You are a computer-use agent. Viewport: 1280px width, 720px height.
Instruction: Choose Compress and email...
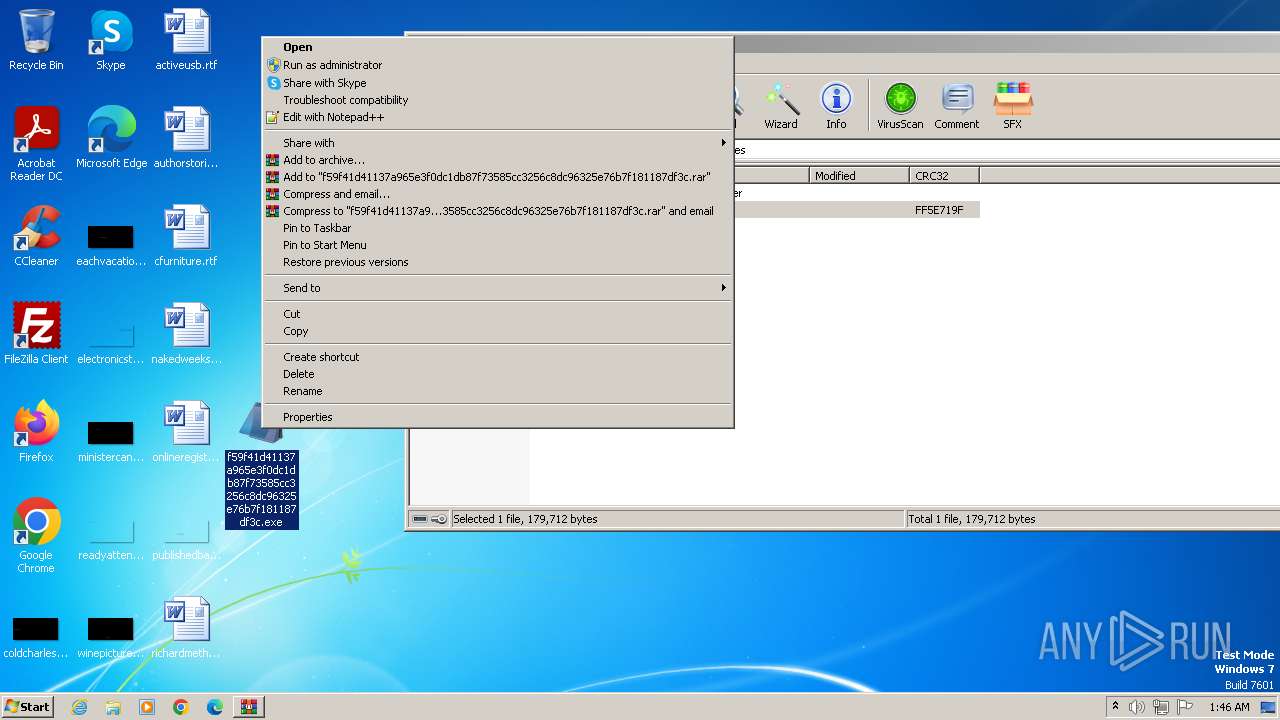click(497, 194)
